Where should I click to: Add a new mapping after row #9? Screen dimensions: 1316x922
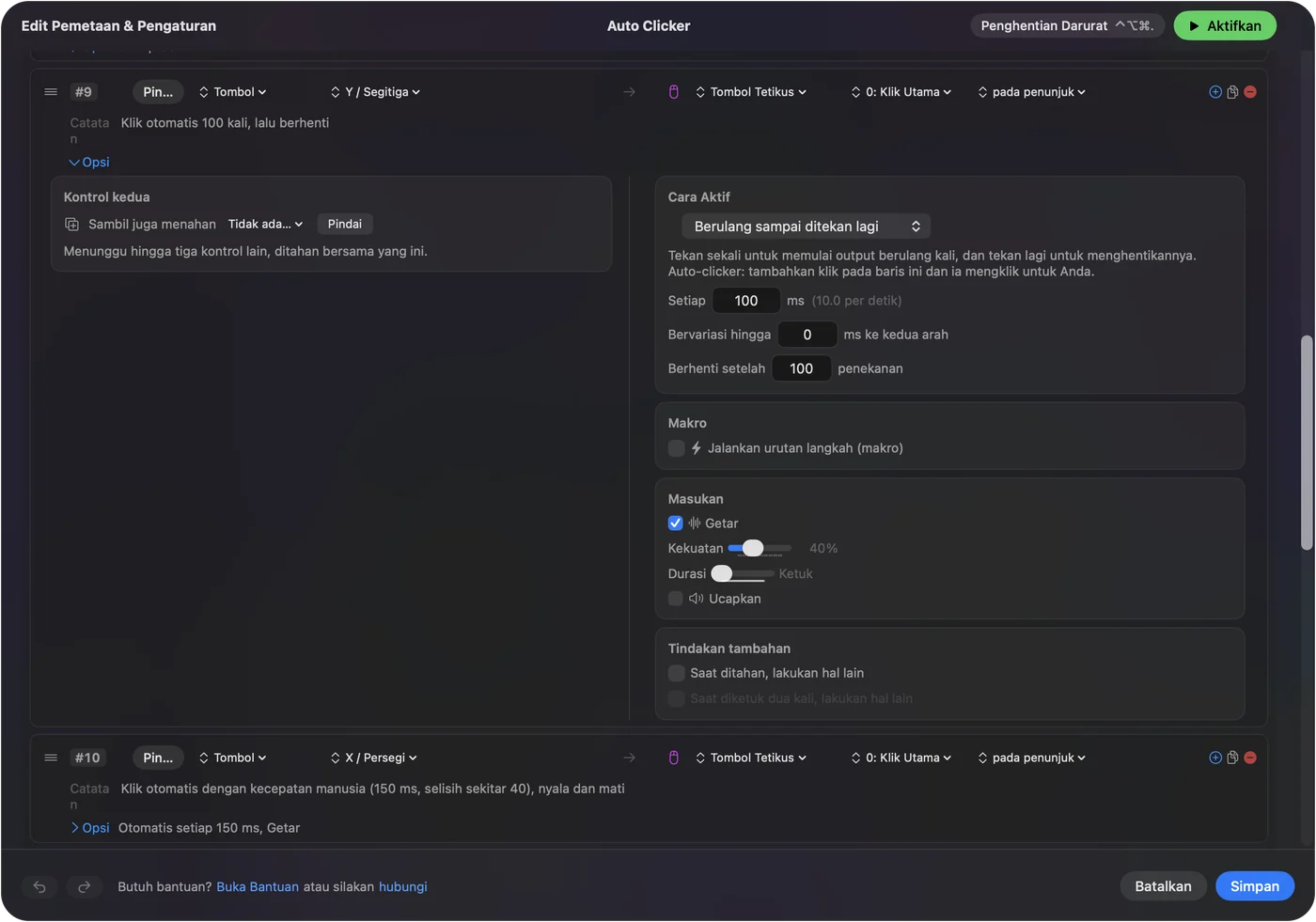(1215, 92)
